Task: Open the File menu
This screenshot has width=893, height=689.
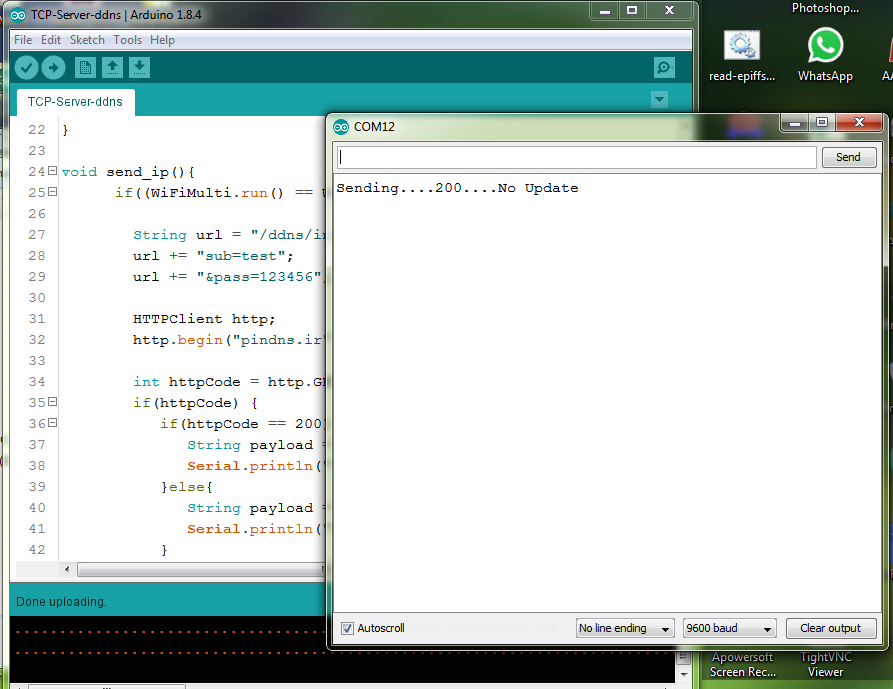Action: point(23,40)
